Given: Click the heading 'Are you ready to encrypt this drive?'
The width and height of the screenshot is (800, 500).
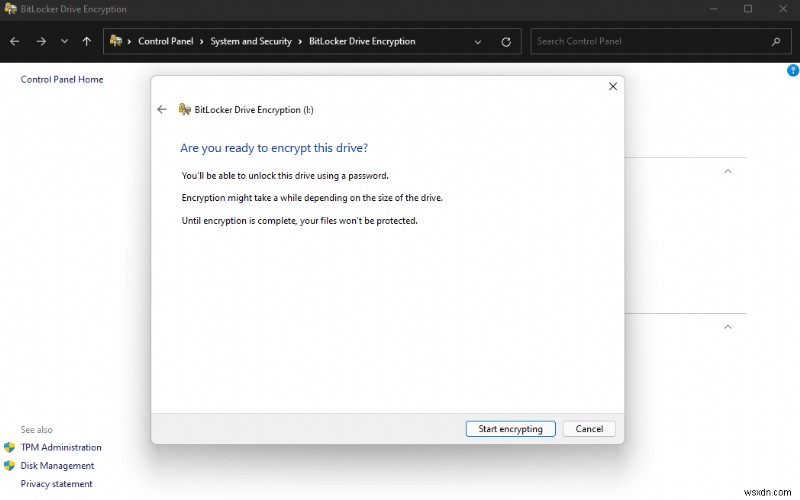Looking at the screenshot, I should coord(274,148).
